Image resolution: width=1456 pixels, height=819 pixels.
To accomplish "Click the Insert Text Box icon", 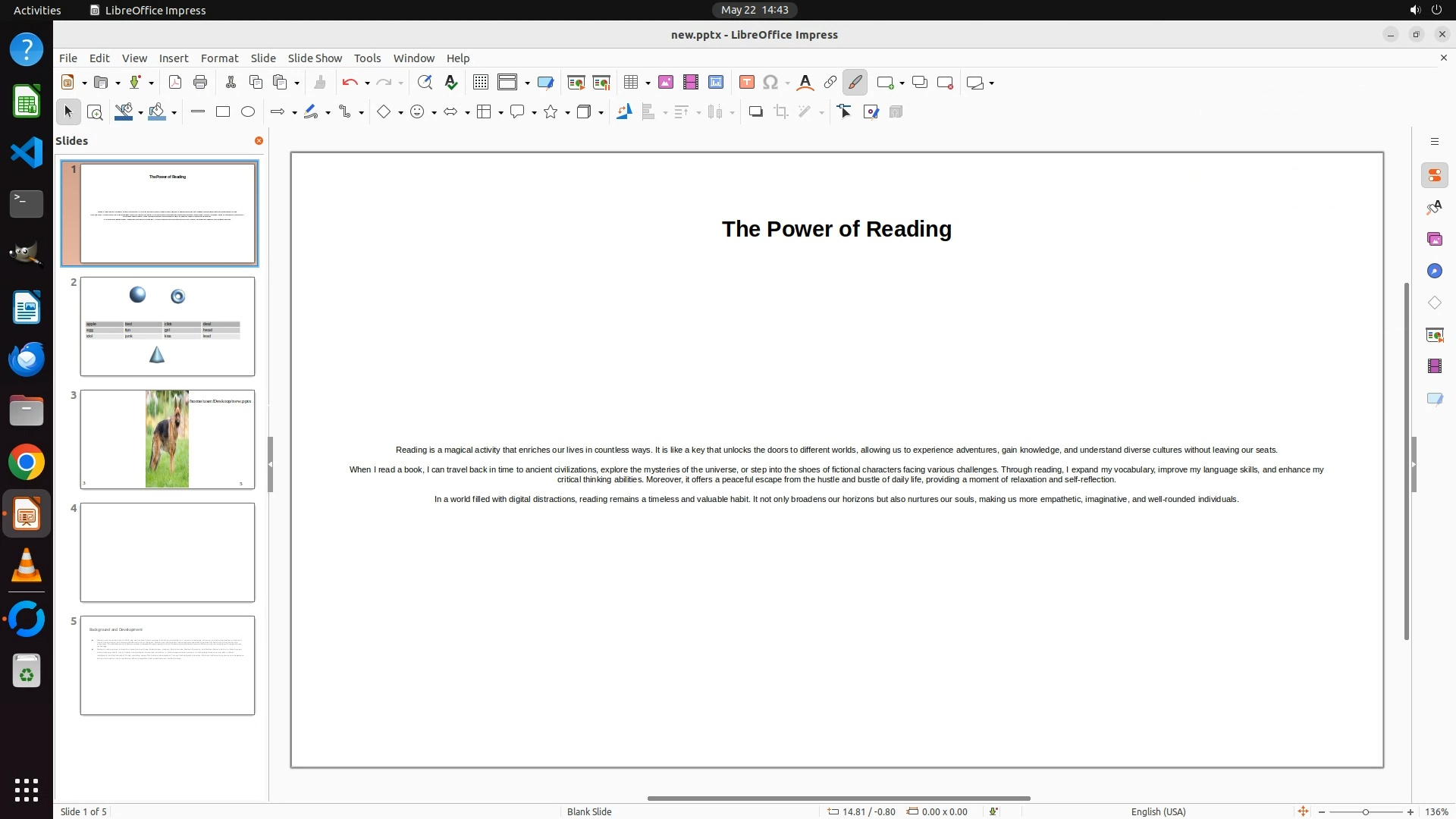I will pos(746,83).
